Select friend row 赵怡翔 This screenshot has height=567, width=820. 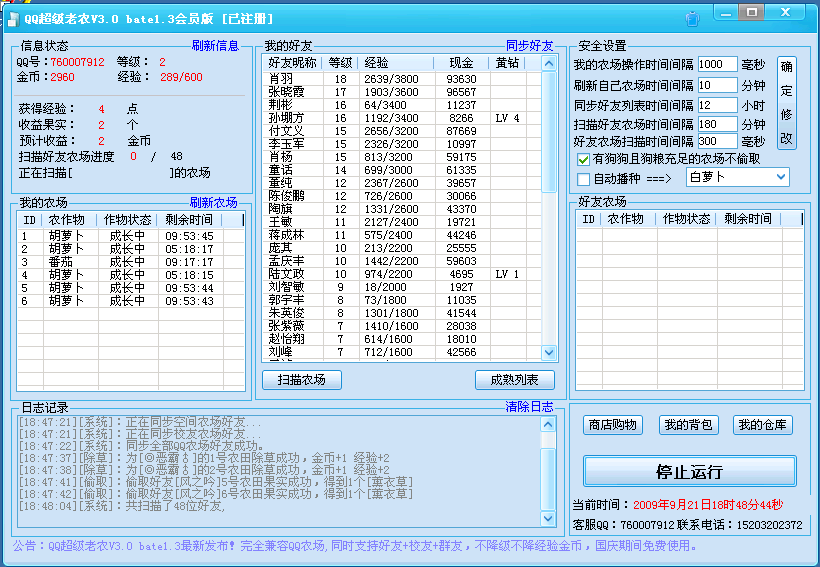pos(402,339)
